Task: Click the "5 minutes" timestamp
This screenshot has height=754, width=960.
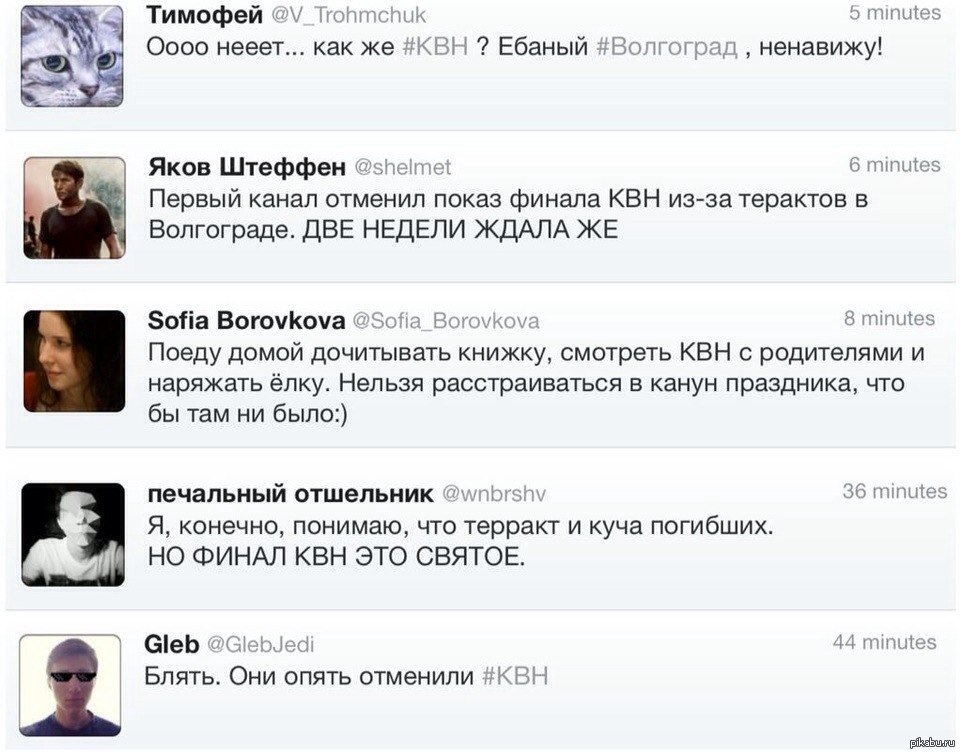Action: click(x=894, y=13)
